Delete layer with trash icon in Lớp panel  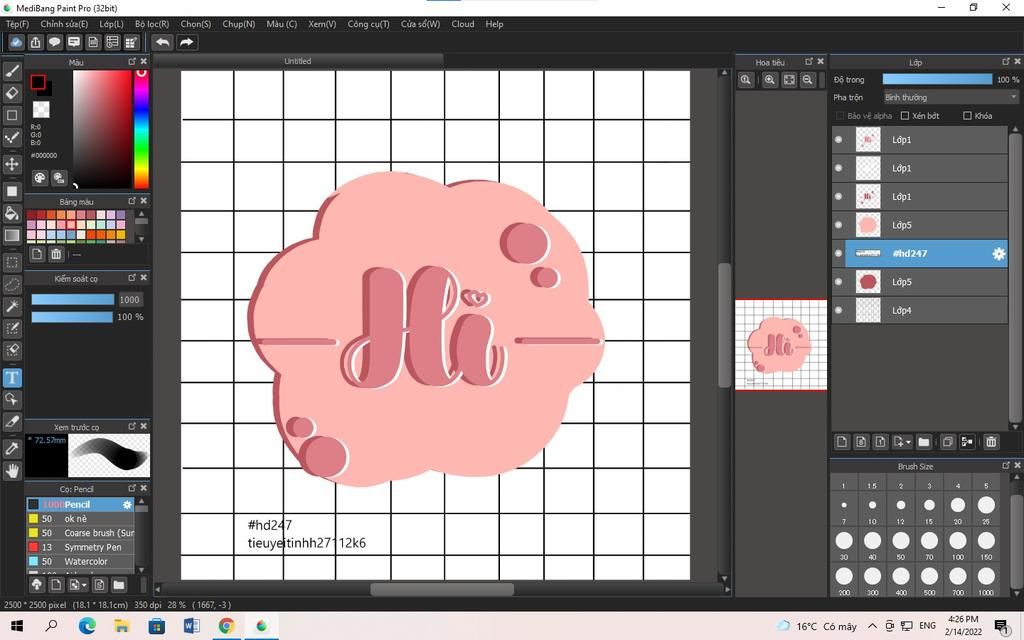(x=991, y=442)
